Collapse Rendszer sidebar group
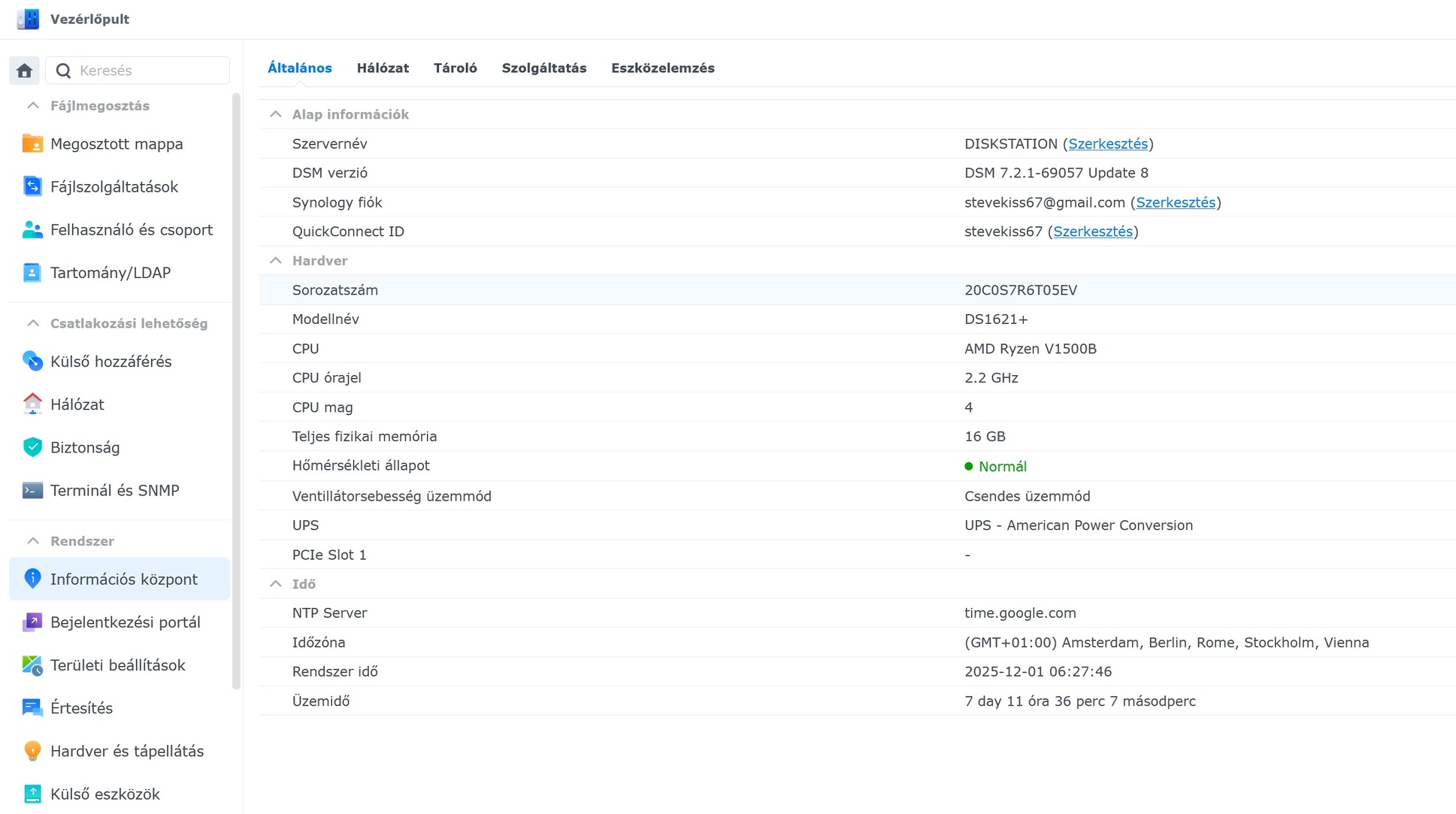Viewport: 1456px width, 814px height. (x=33, y=541)
